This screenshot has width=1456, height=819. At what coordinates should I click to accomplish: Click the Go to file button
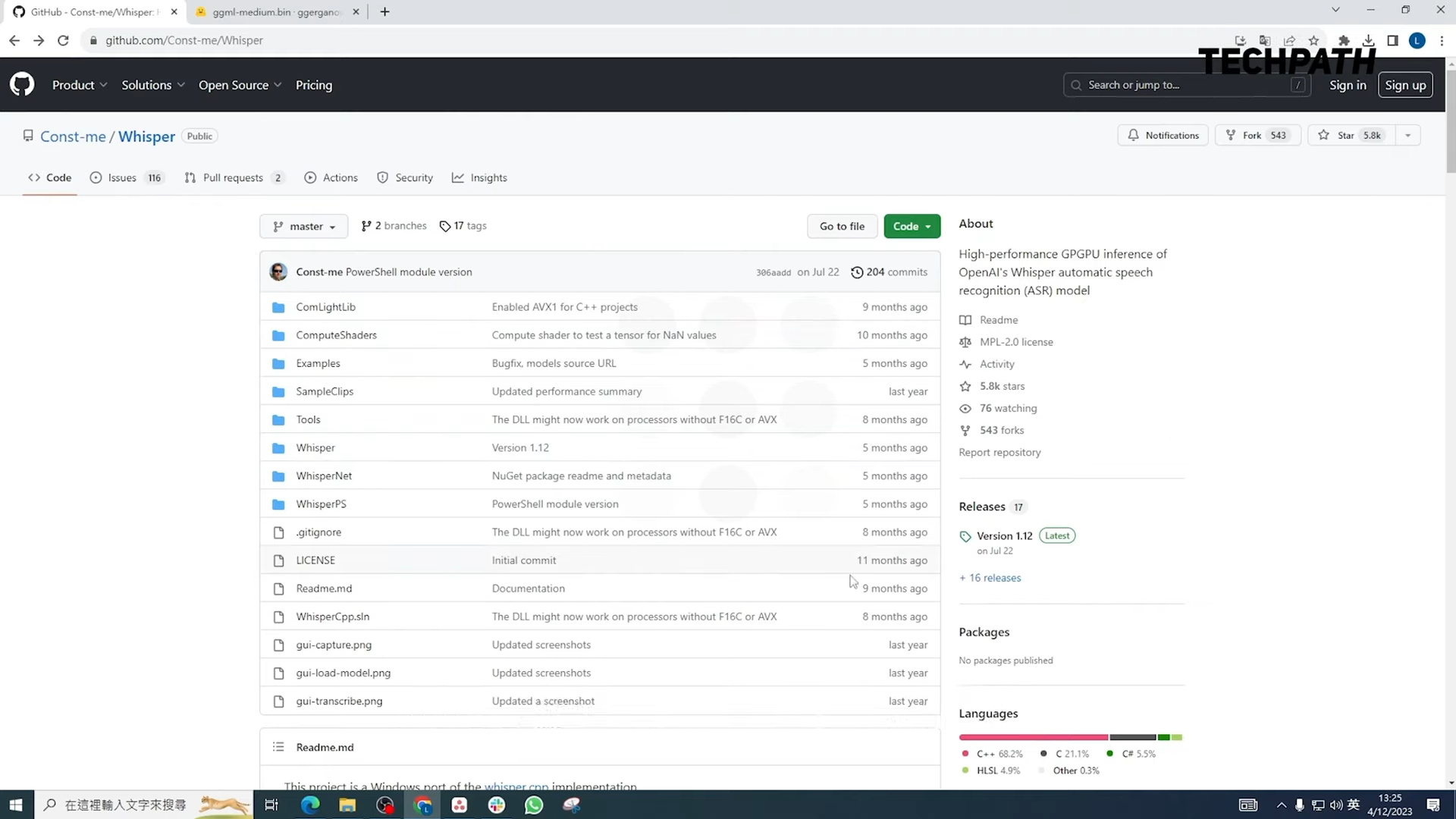pos(842,226)
